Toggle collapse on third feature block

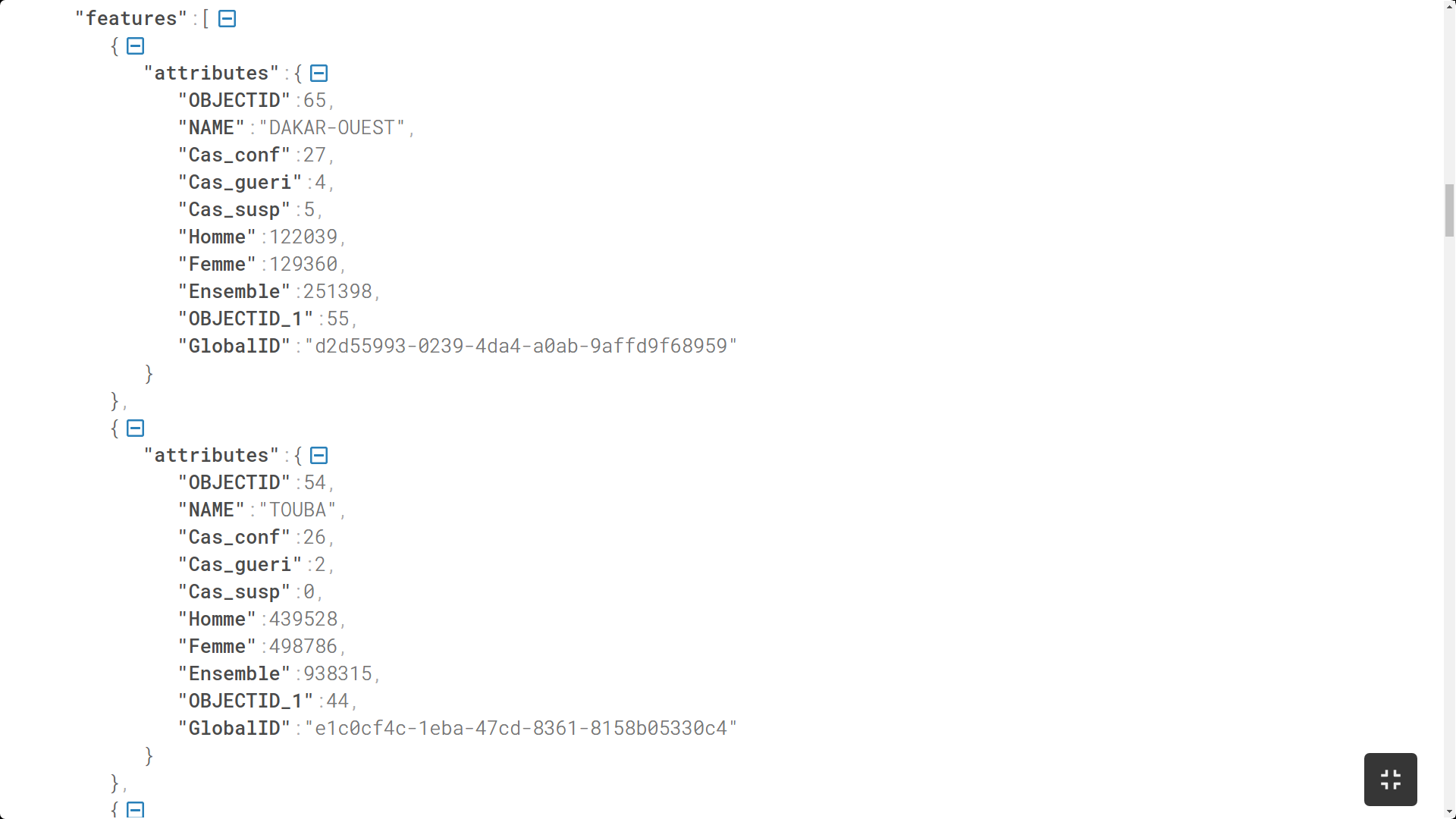coord(135,810)
